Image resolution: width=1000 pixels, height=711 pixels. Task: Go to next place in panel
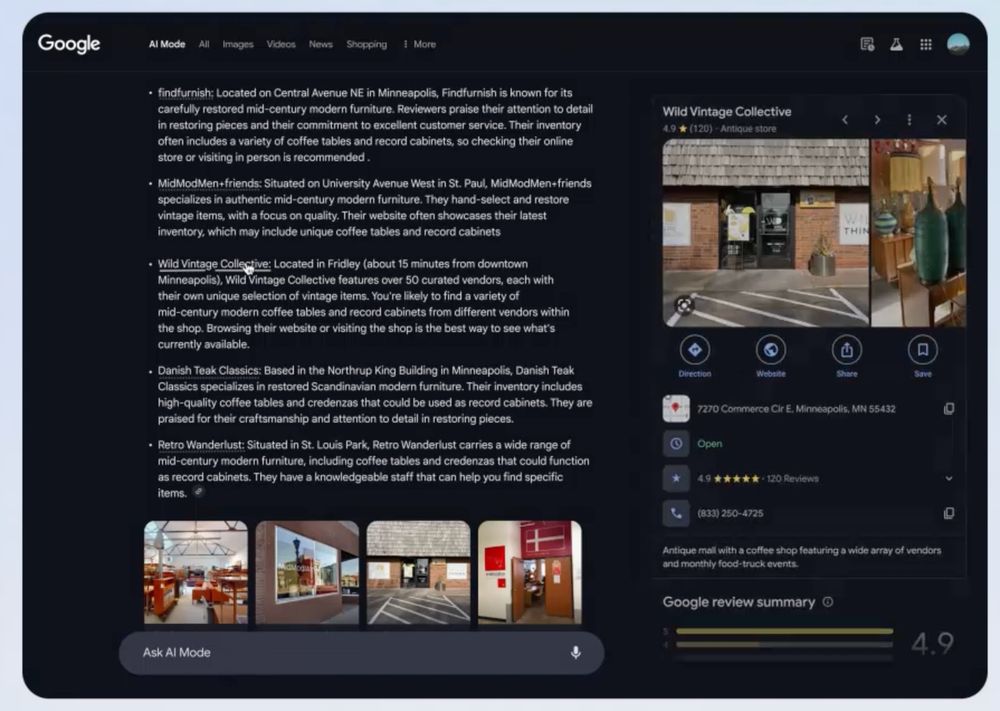click(x=878, y=120)
